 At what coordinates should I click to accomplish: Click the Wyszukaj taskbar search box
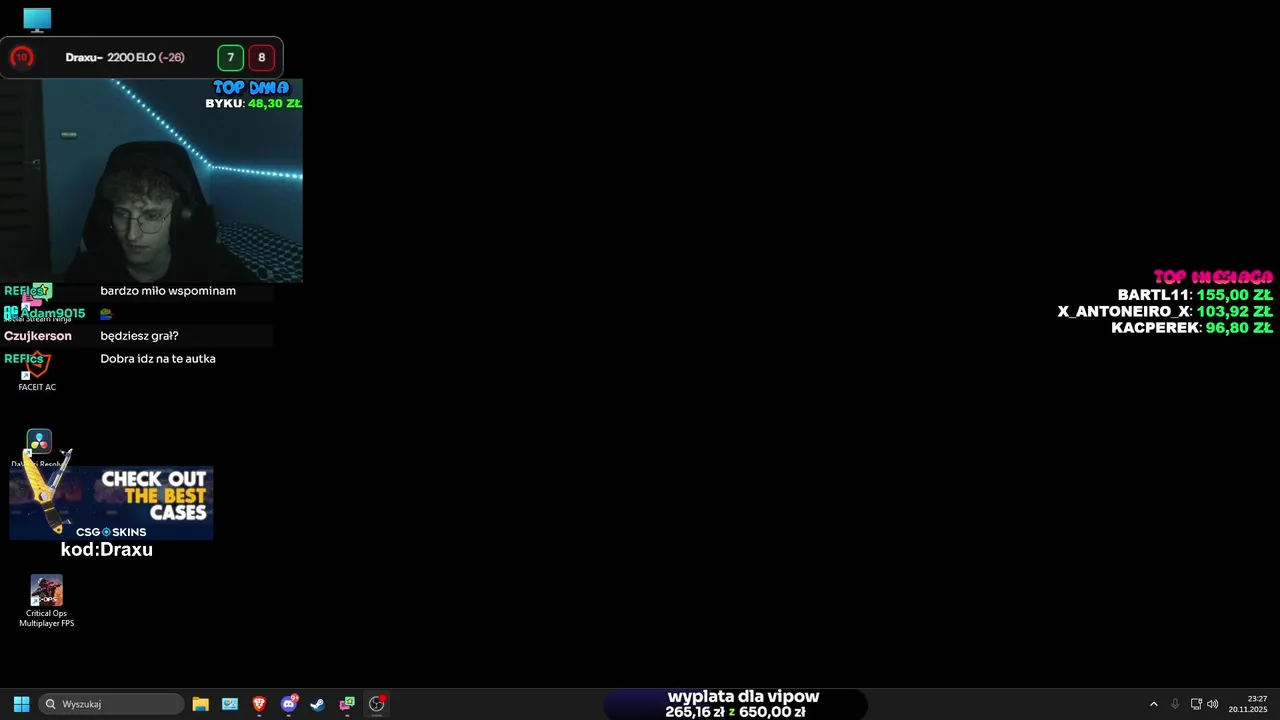click(x=111, y=704)
